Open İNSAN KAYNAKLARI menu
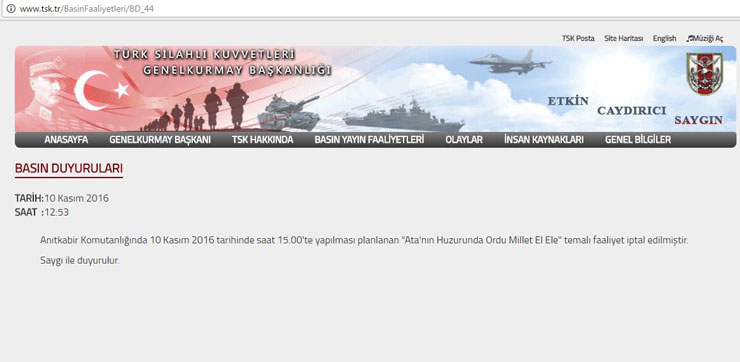This screenshot has width=740, height=362. (544, 140)
